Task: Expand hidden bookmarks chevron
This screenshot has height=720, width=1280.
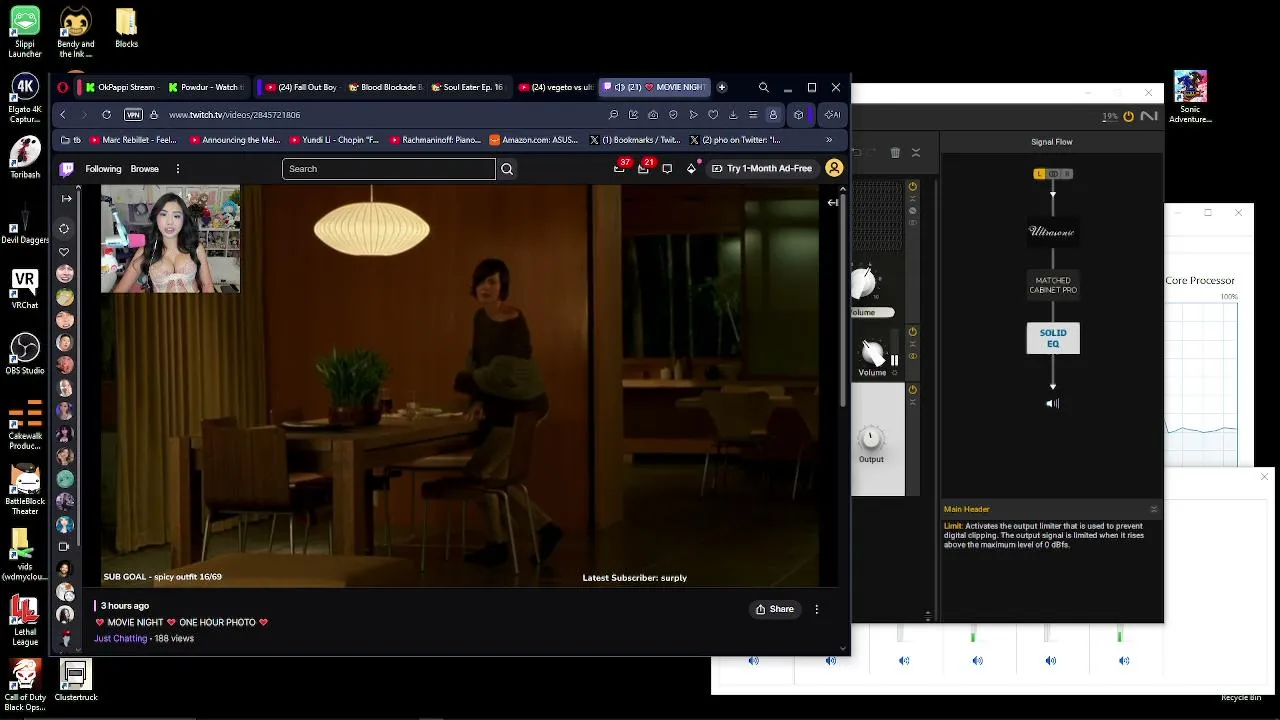Action: [829, 140]
